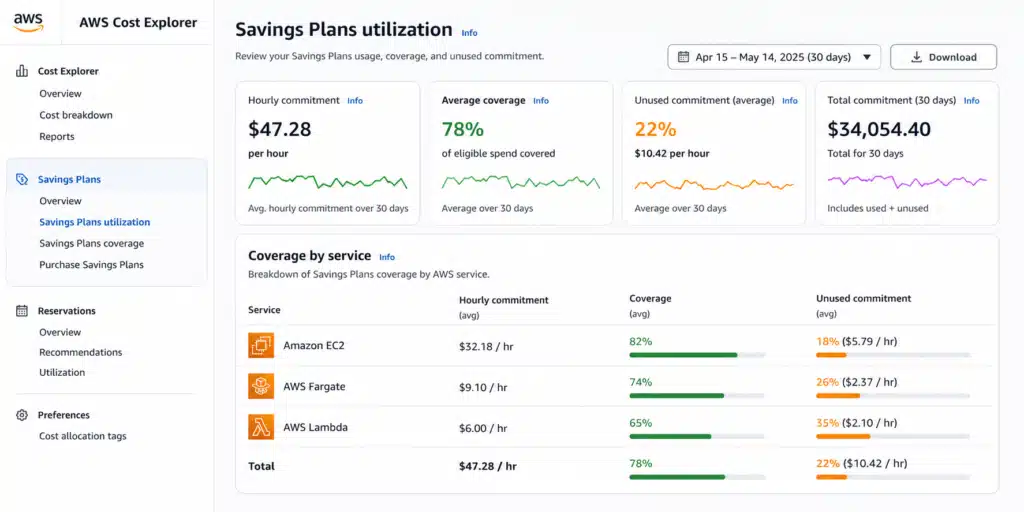Click the AWS Lambda coverage progress bar

coord(697,436)
